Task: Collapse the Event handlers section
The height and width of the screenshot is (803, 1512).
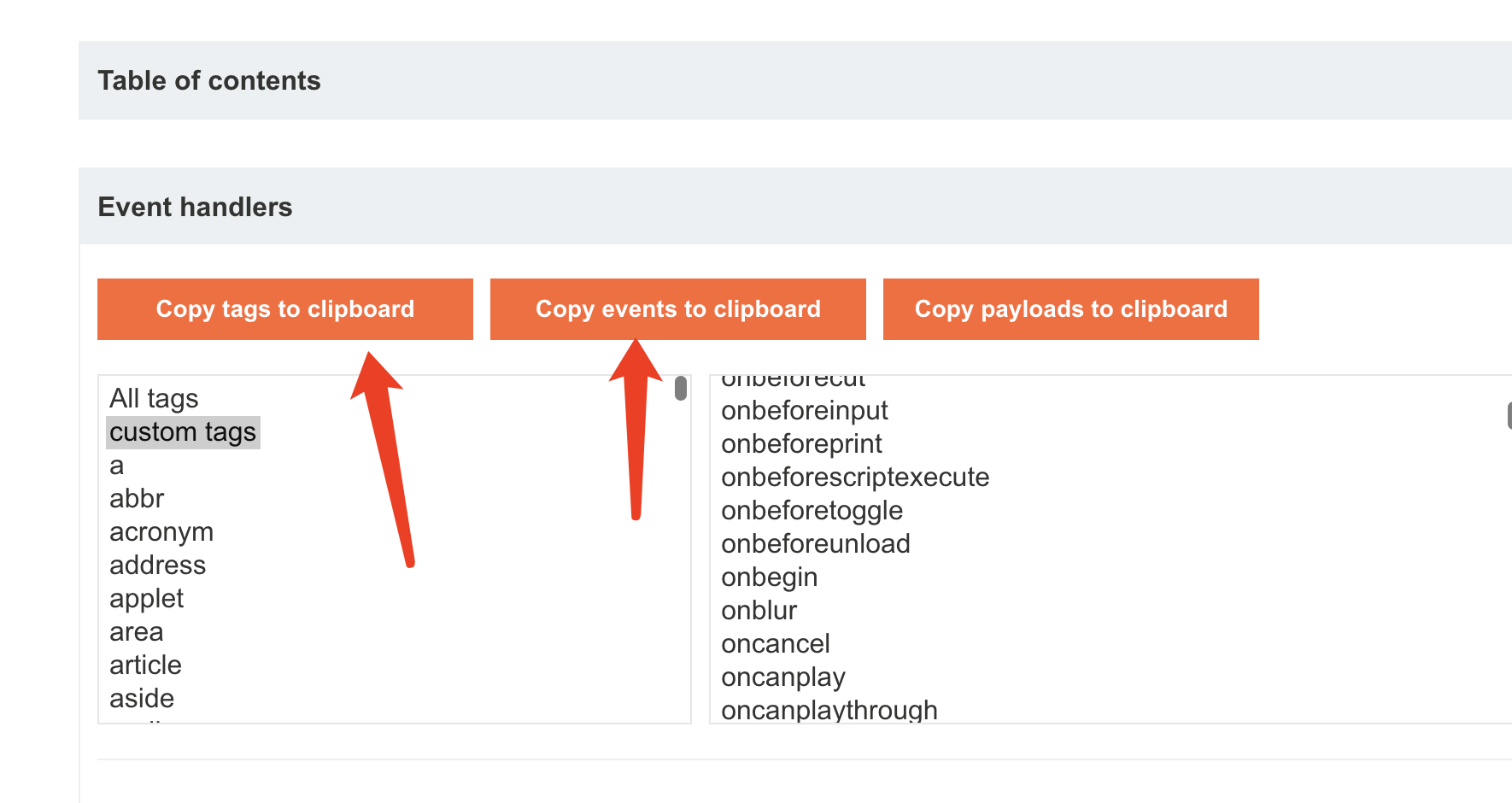Action: pos(195,207)
